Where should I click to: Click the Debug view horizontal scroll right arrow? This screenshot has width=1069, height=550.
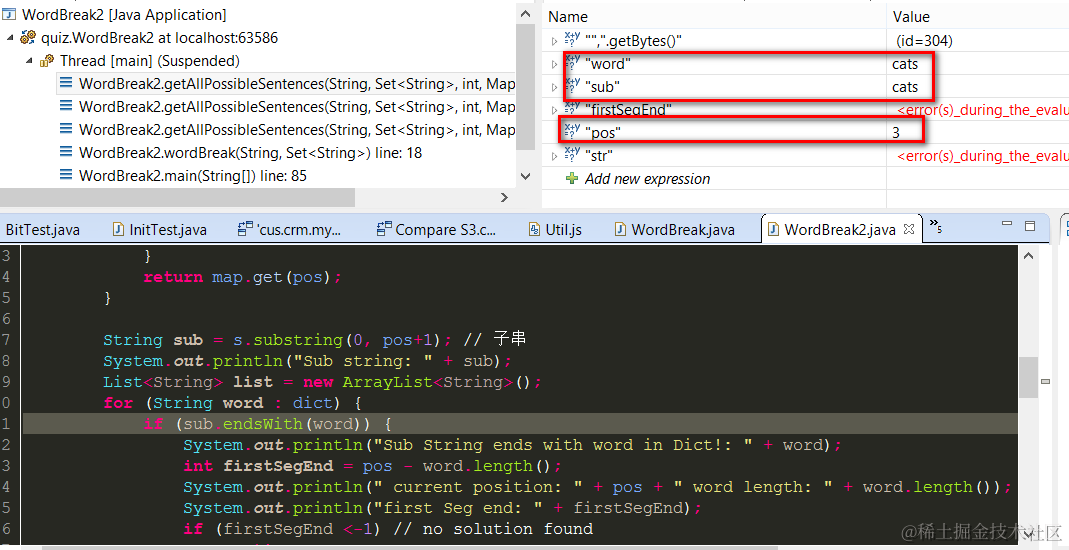point(505,198)
